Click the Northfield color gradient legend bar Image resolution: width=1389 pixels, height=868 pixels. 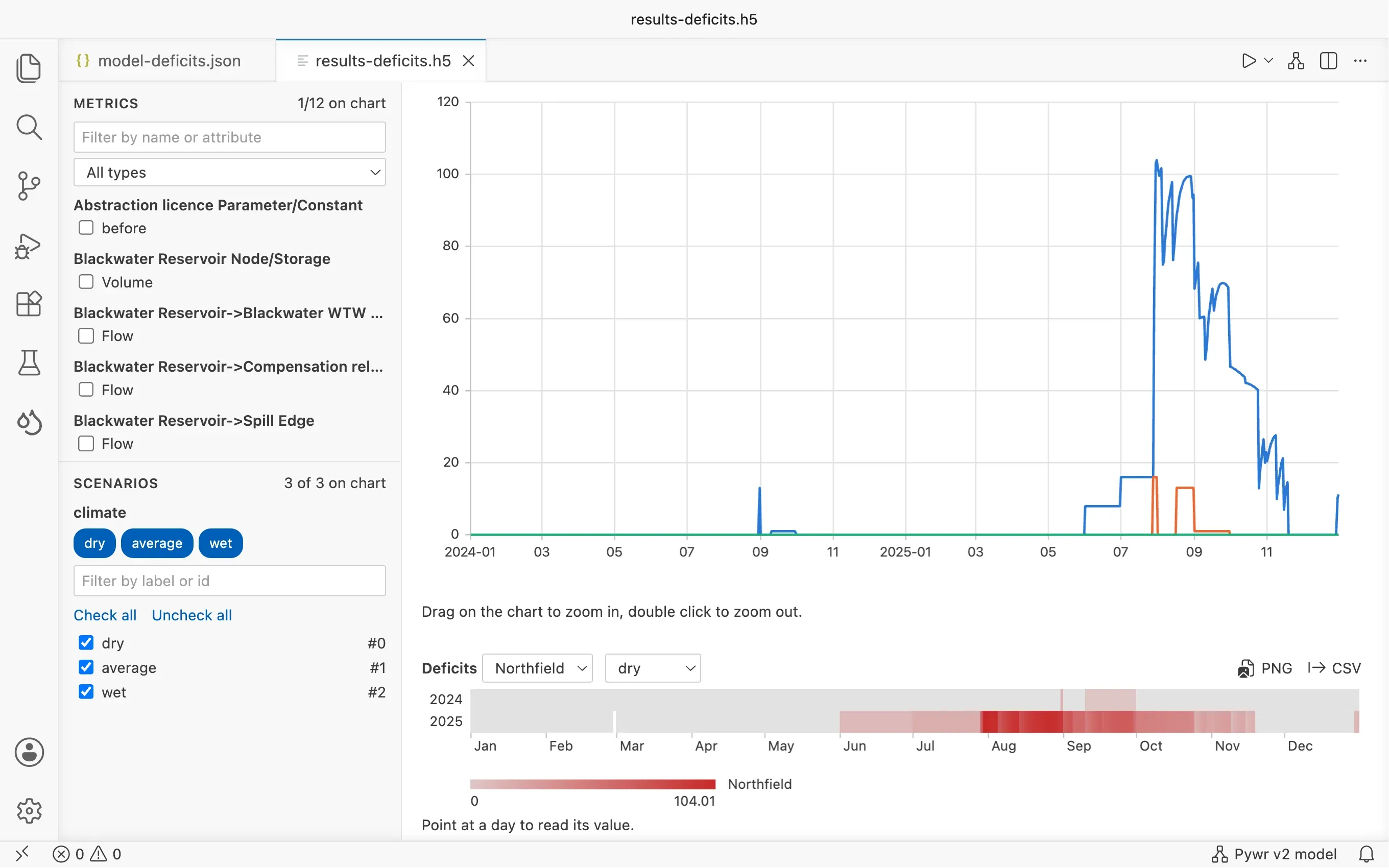593,784
